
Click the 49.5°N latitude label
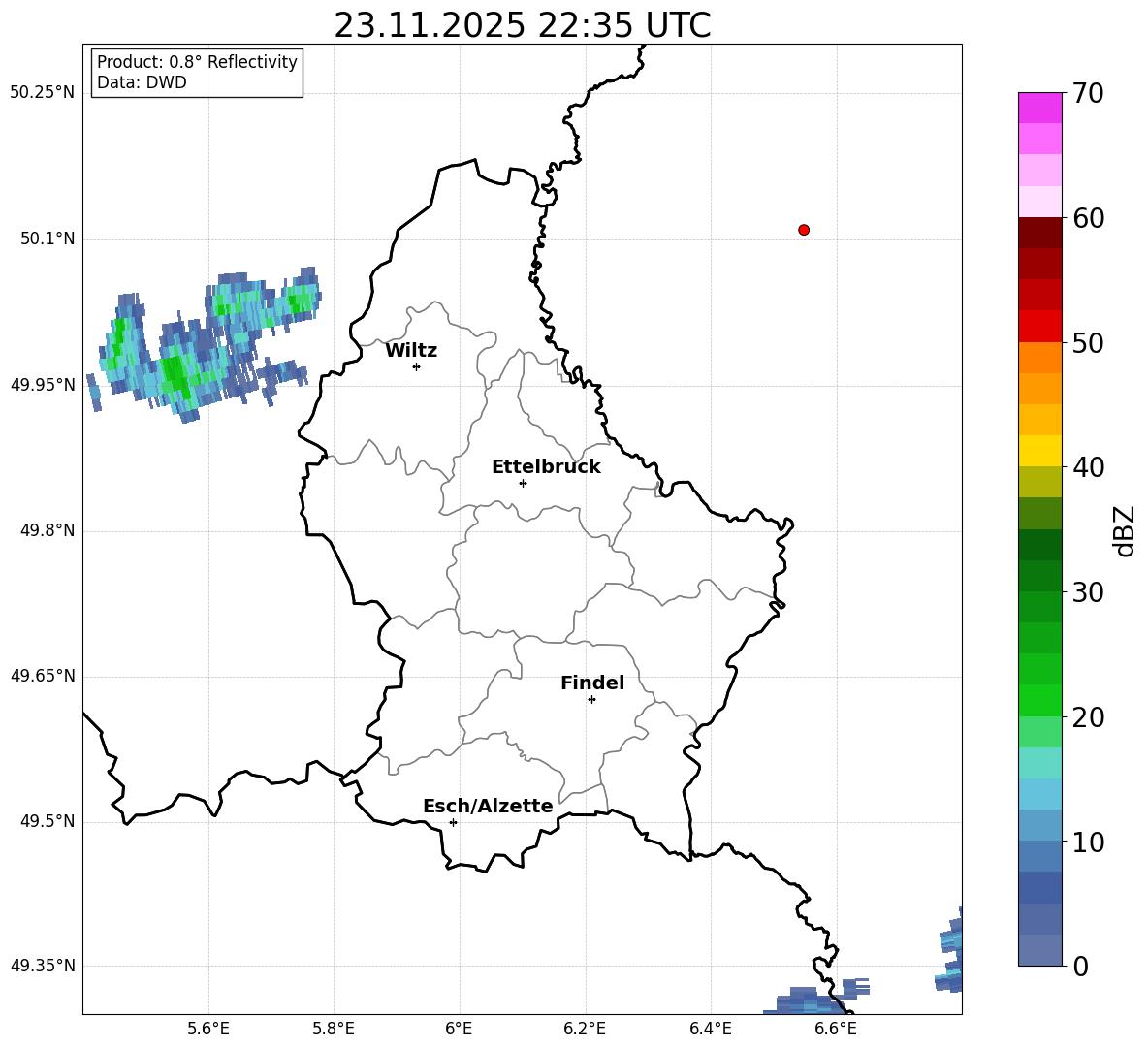tap(48, 821)
